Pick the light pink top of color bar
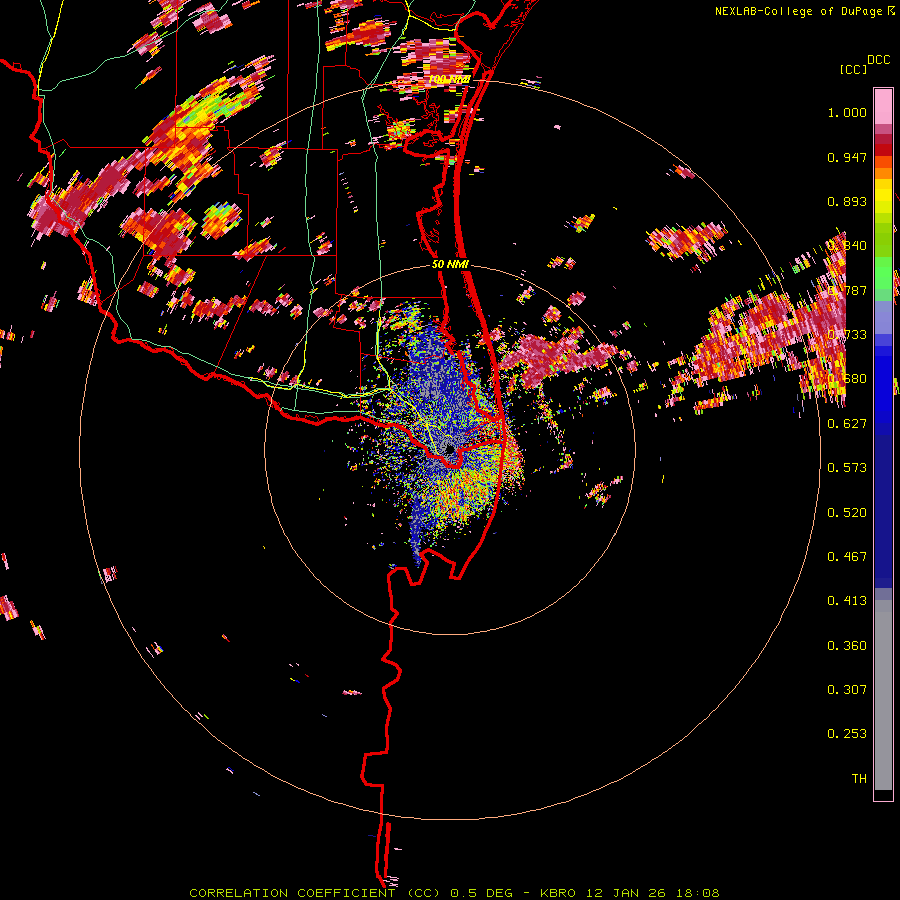Image resolution: width=900 pixels, height=900 pixels. coord(883,106)
